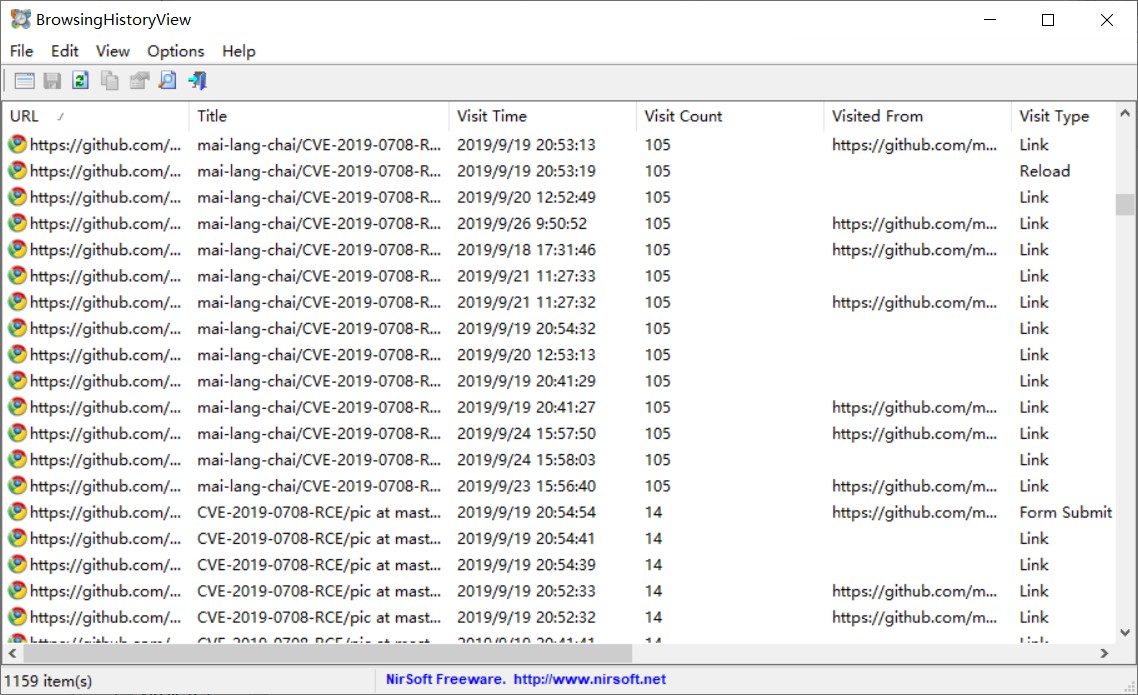Click Chrome icon of row visited 2019/9/19 20:54:41
This screenshot has width=1138, height=695.
[x=17, y=538]
